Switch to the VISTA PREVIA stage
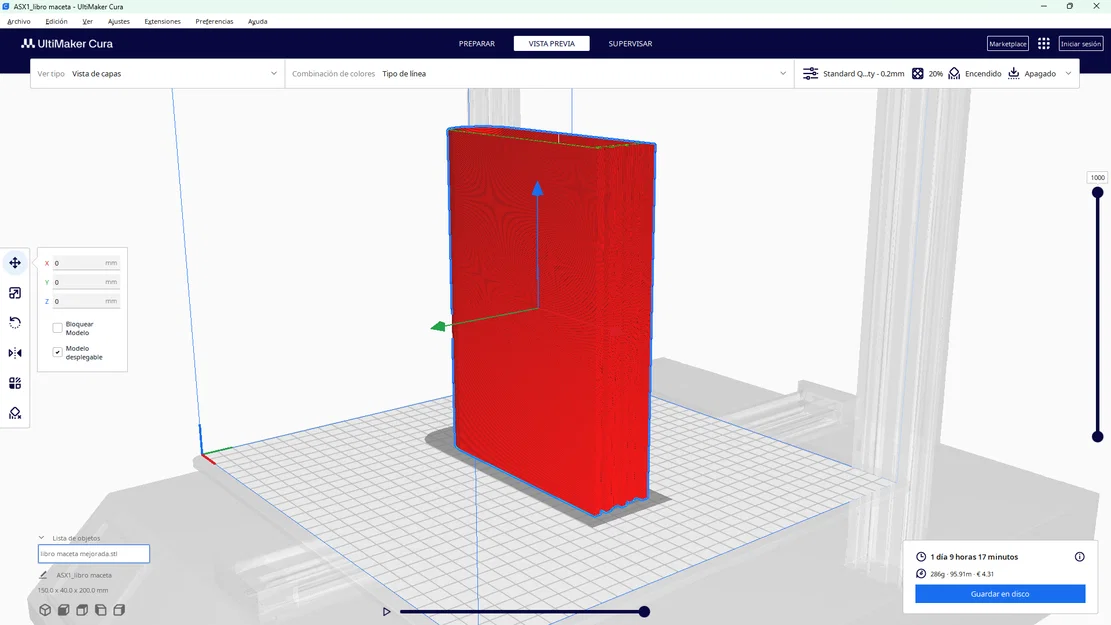The width and height of the screenshot is (1111, 625). click(x=552, y=43)
